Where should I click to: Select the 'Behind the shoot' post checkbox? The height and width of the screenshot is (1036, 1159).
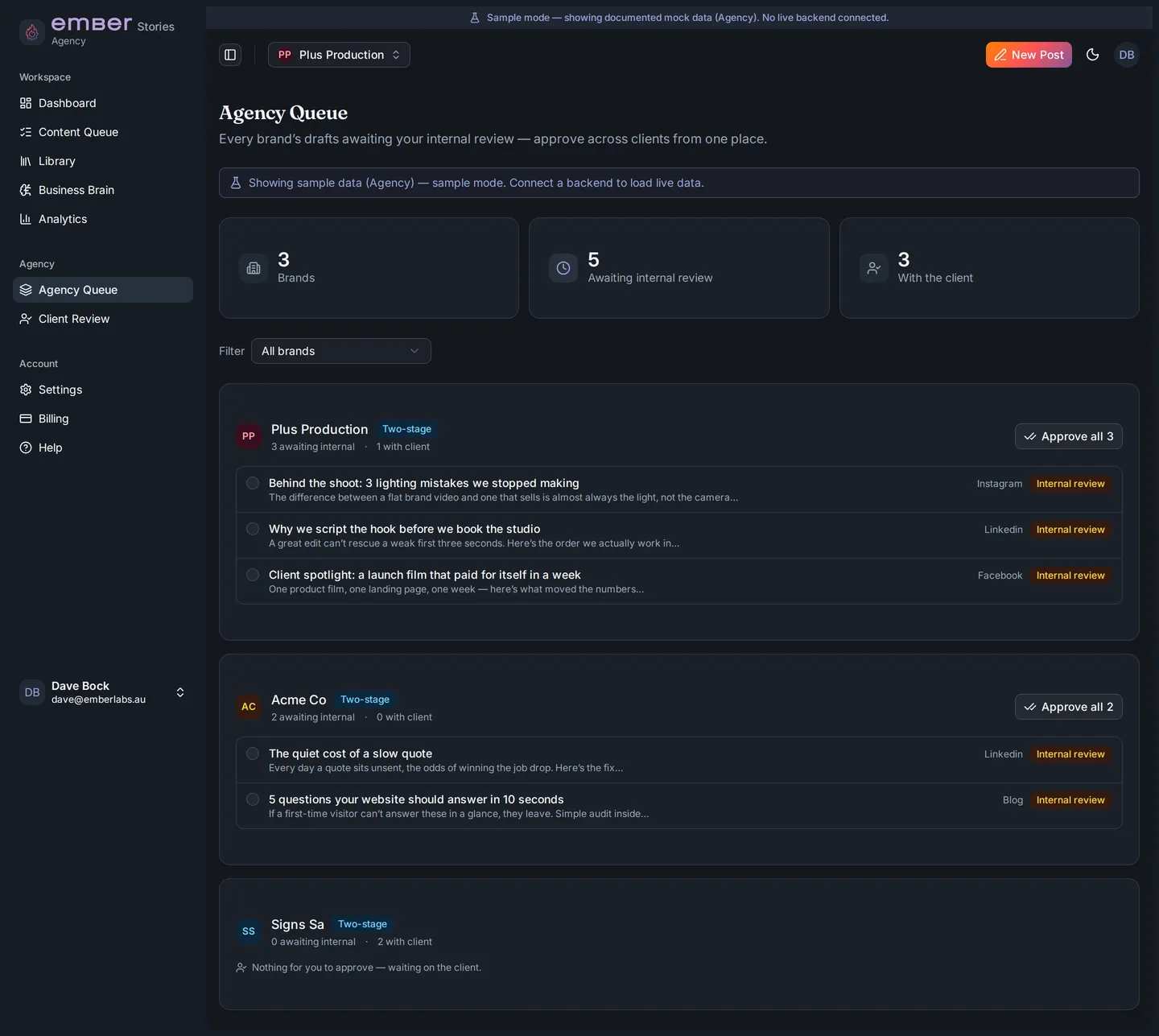pyautogui.click(x=253, y=483)
